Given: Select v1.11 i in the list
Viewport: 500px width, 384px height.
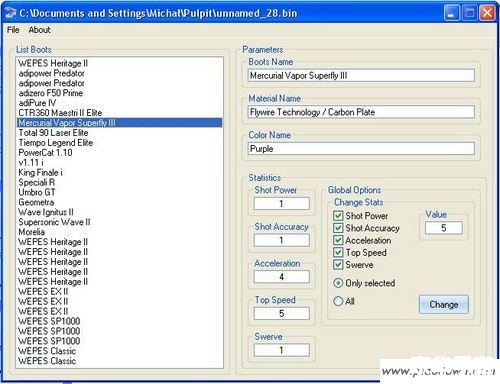Looking at the screenshot, I should (119, 163).
